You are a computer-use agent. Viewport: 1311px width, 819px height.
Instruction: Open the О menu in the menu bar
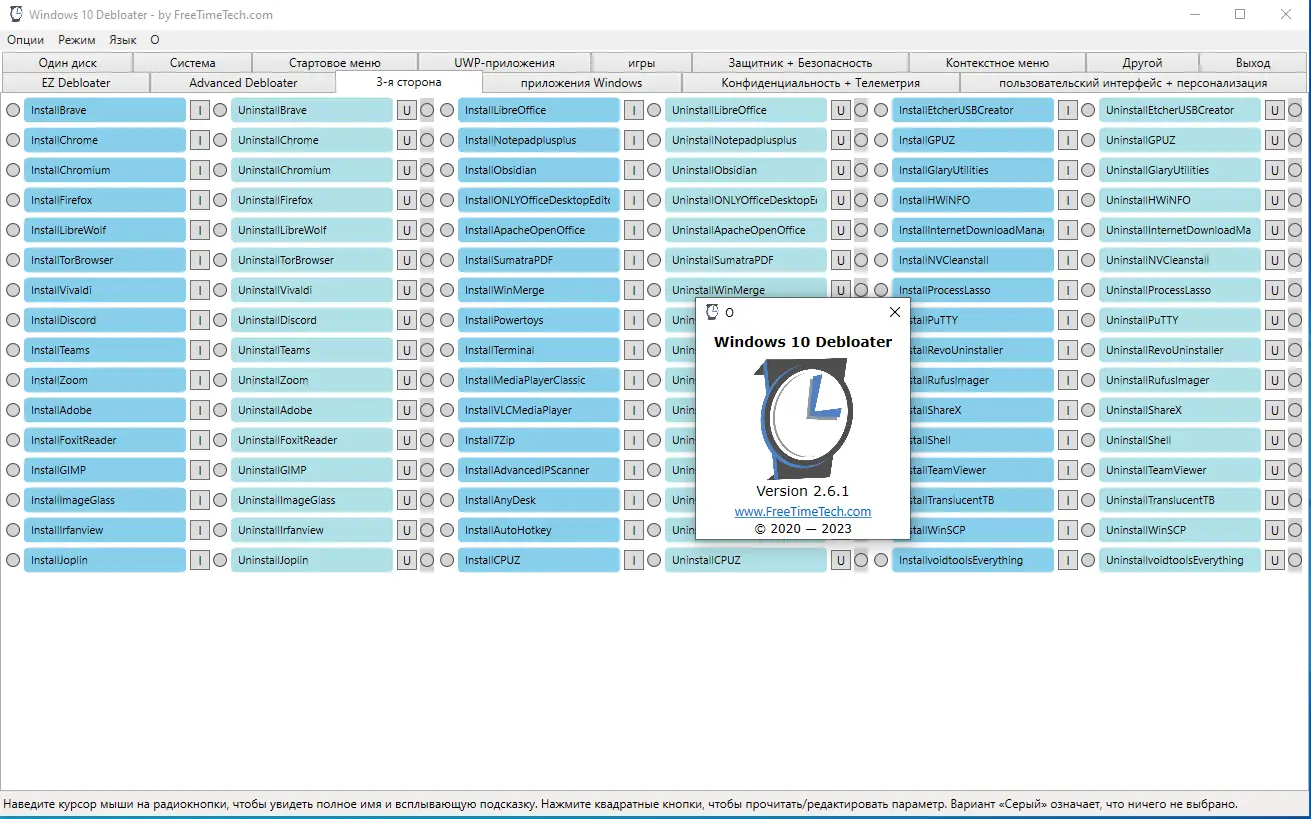point(155,40)
